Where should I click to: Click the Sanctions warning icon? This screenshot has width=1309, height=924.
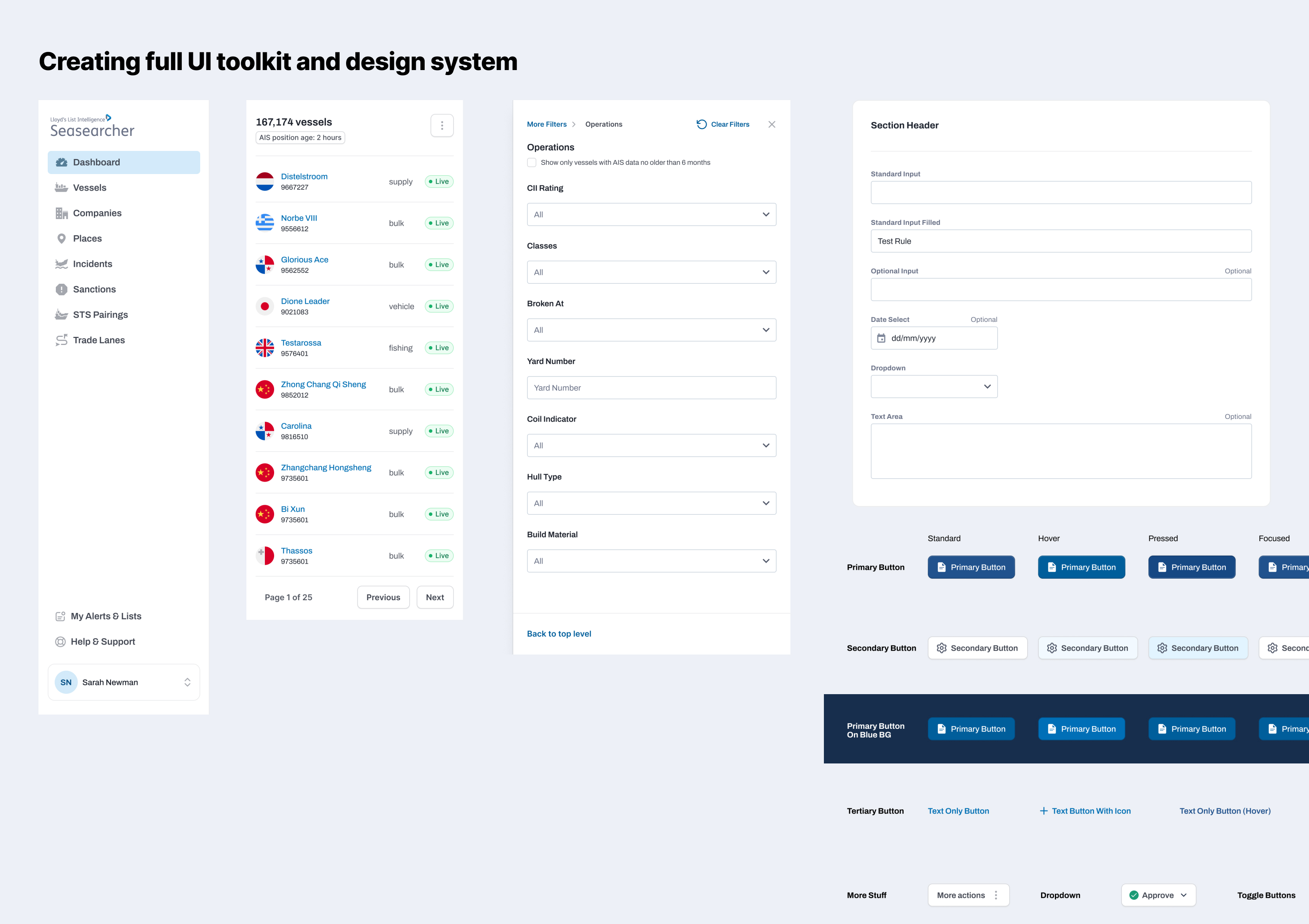[62, 290]
